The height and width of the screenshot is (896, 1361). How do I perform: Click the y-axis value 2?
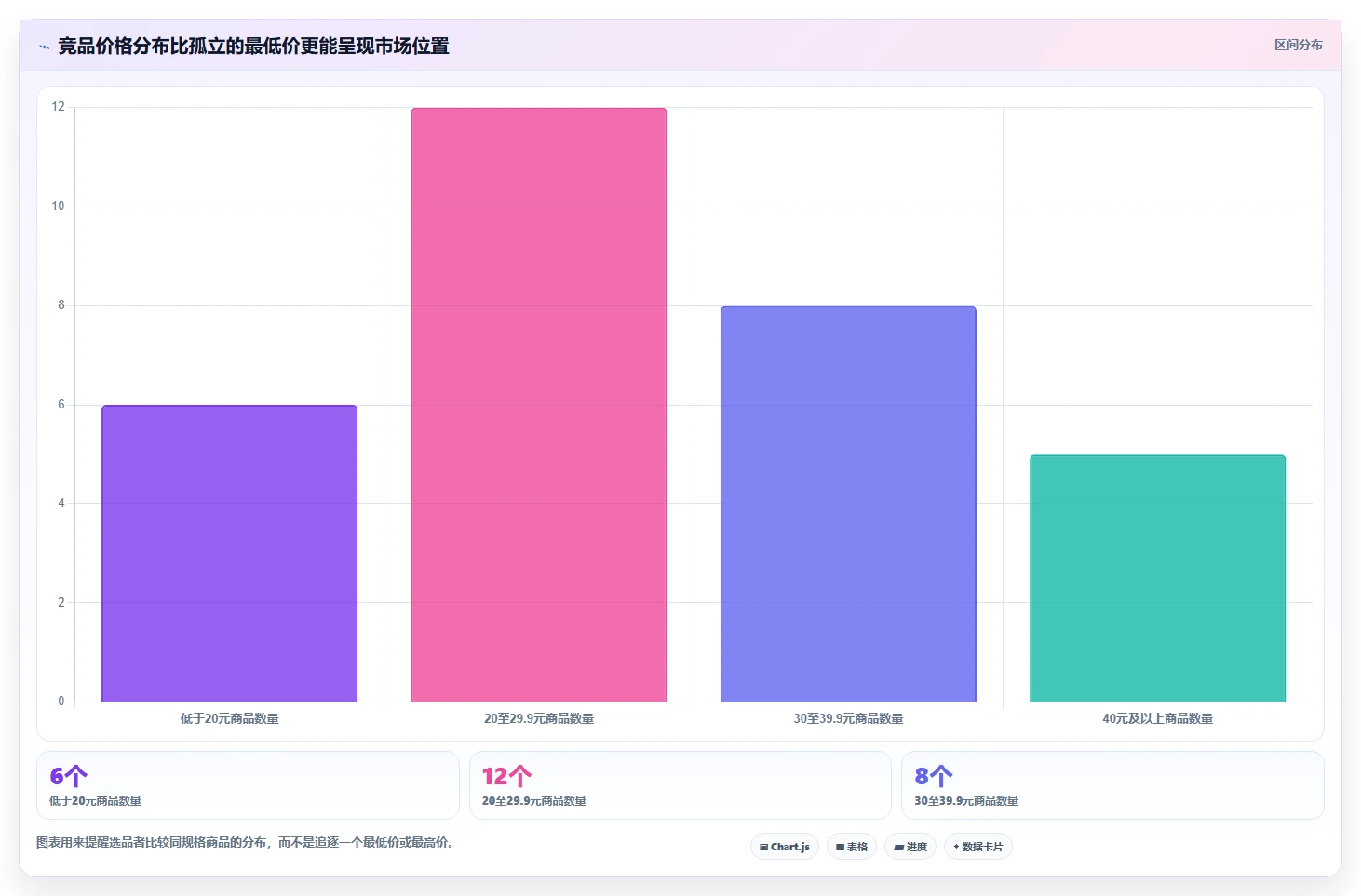[x=61, y=603]
